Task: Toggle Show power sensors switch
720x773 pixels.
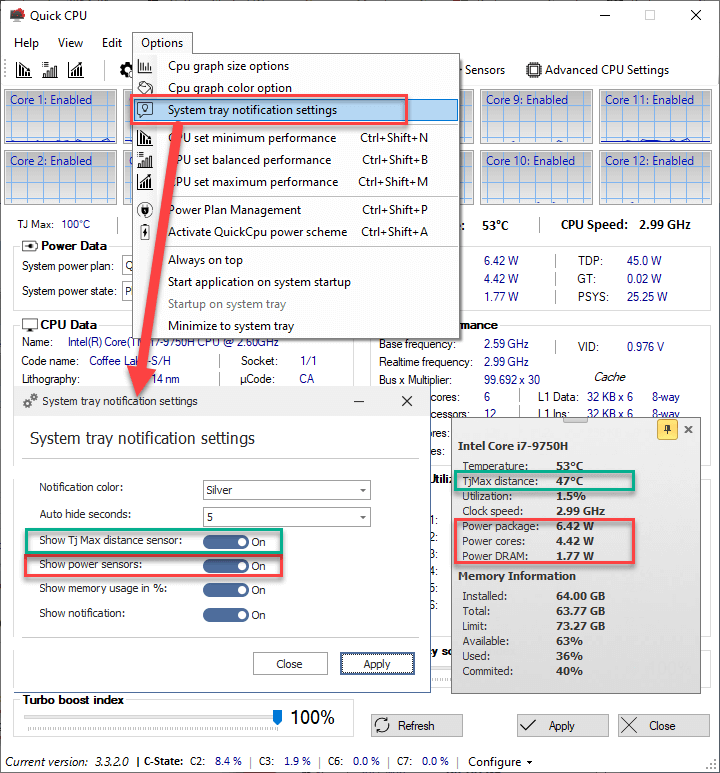Action: (x=226, y=566)
